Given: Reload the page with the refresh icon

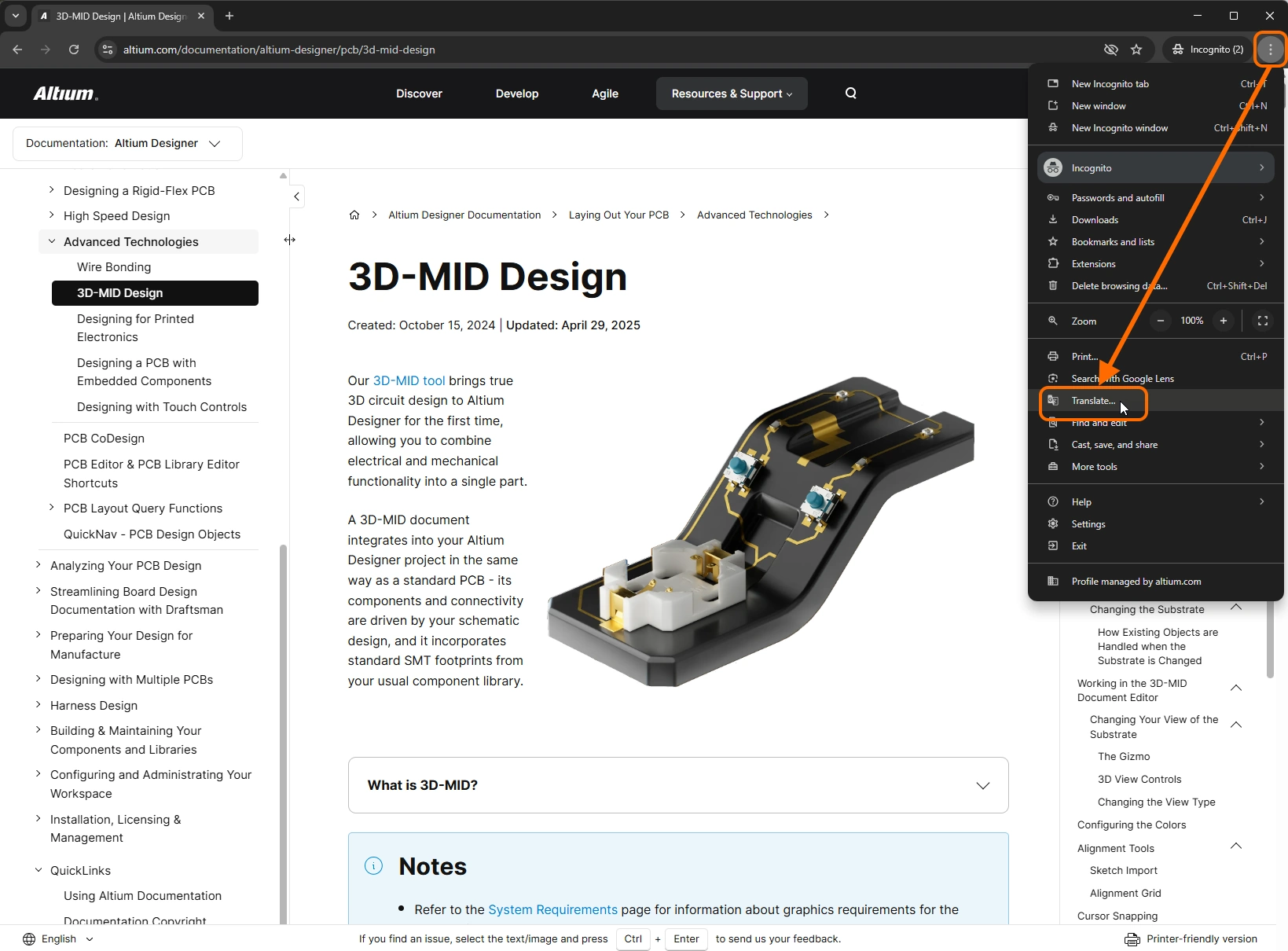Looking at the screenshot, I should coord(74,50).
